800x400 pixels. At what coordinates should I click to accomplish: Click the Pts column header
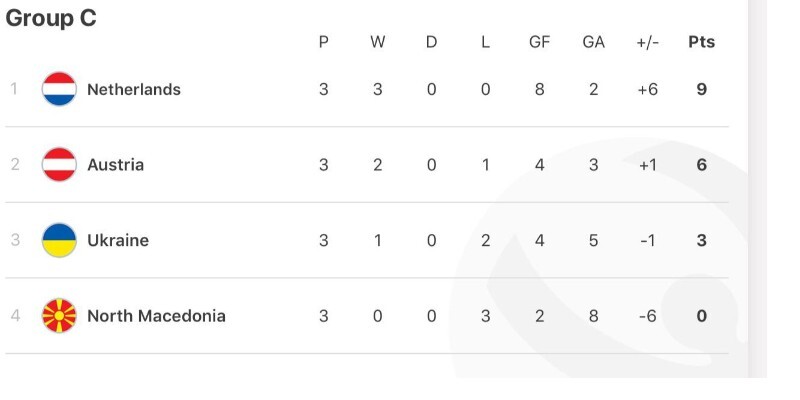pos(701,42)
